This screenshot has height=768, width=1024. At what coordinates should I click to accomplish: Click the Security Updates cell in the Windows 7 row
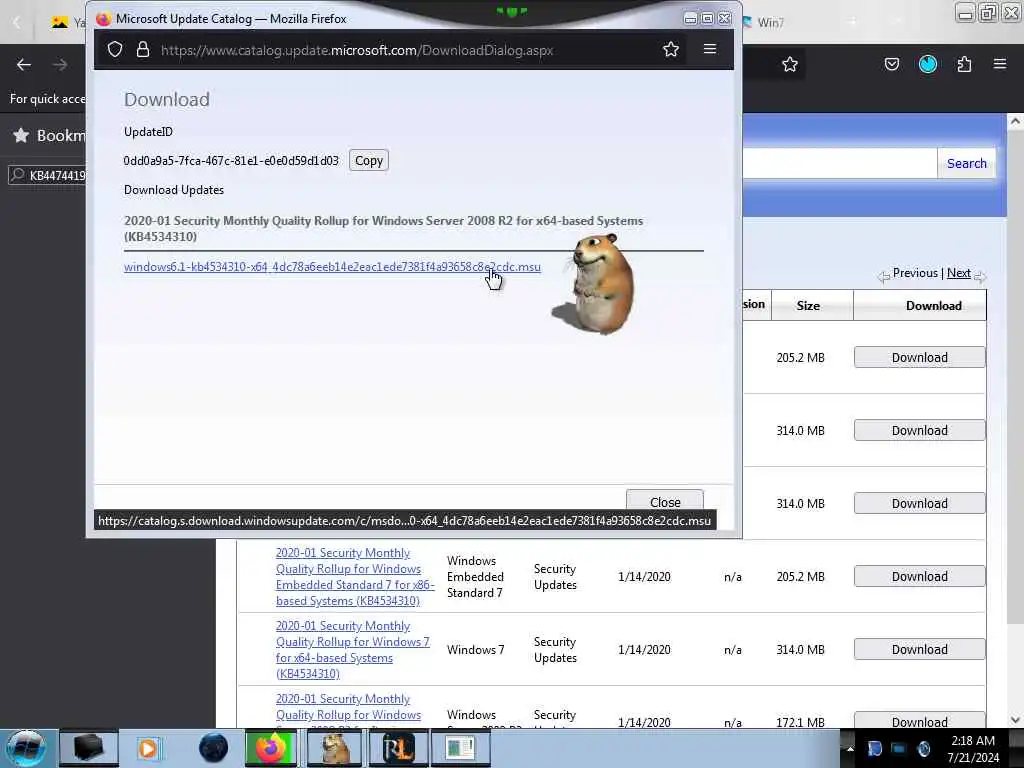555,650
